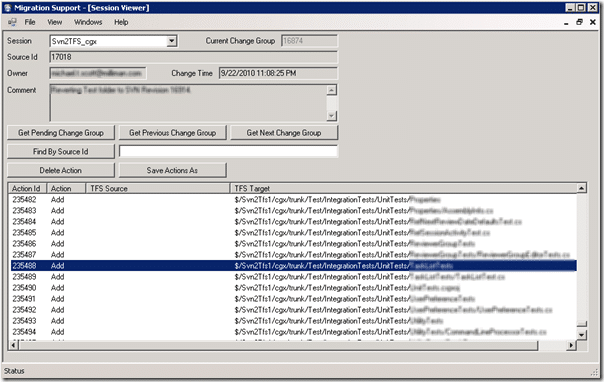Viewport: 604px width, 382px height.
Task: Open the View menu
Action: coord(55,22)
